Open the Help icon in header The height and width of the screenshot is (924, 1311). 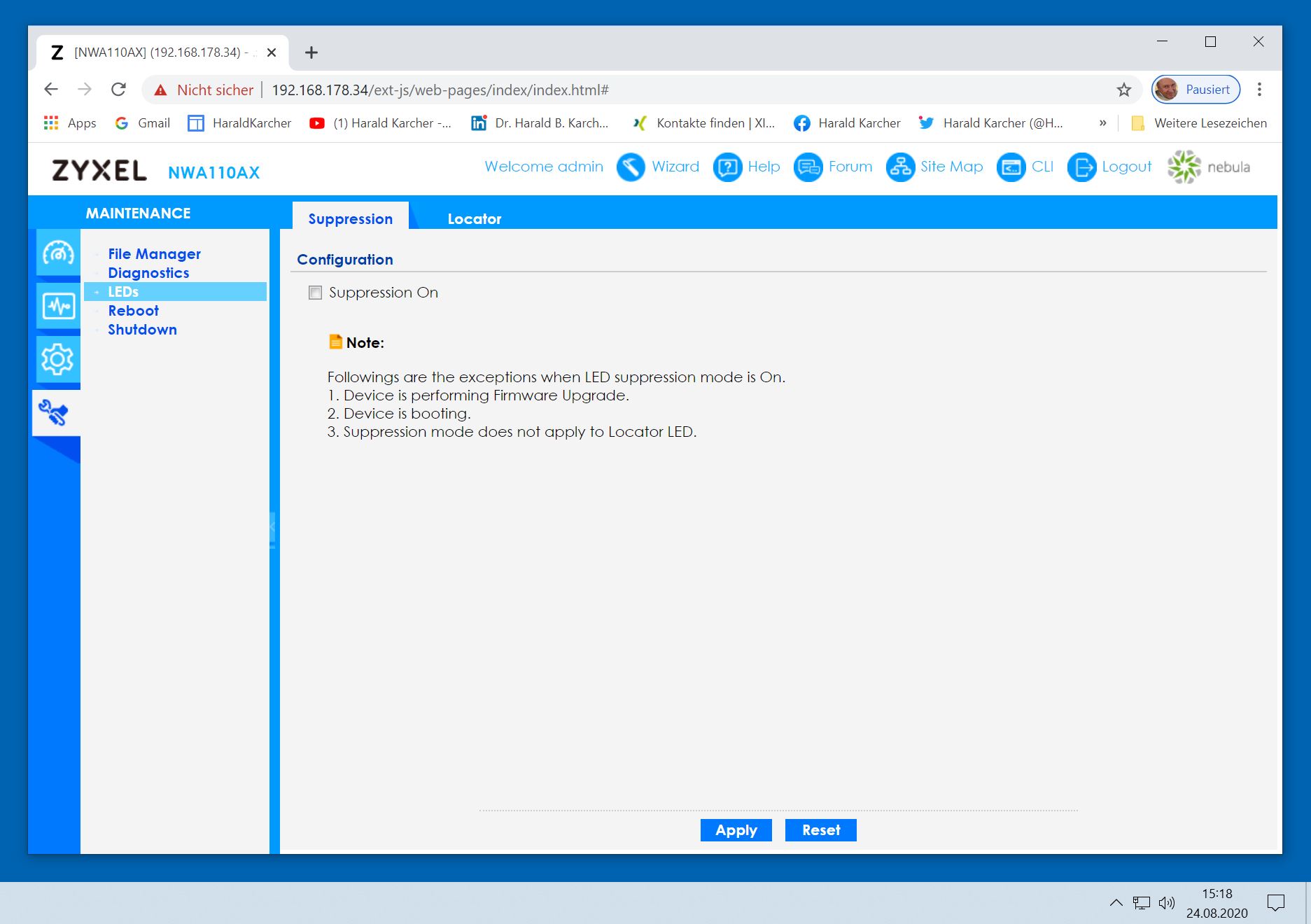tap(727, 167)
